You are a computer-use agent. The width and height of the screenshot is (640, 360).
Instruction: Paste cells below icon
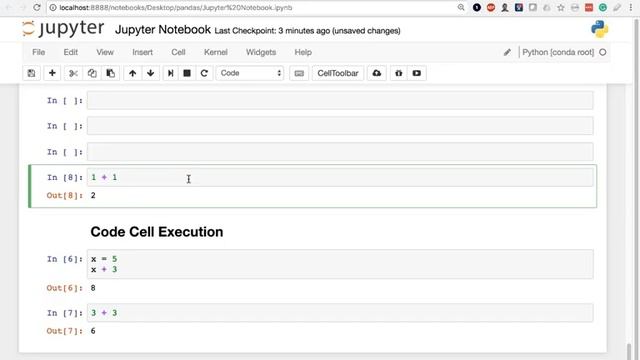click(x=110, y=73)
